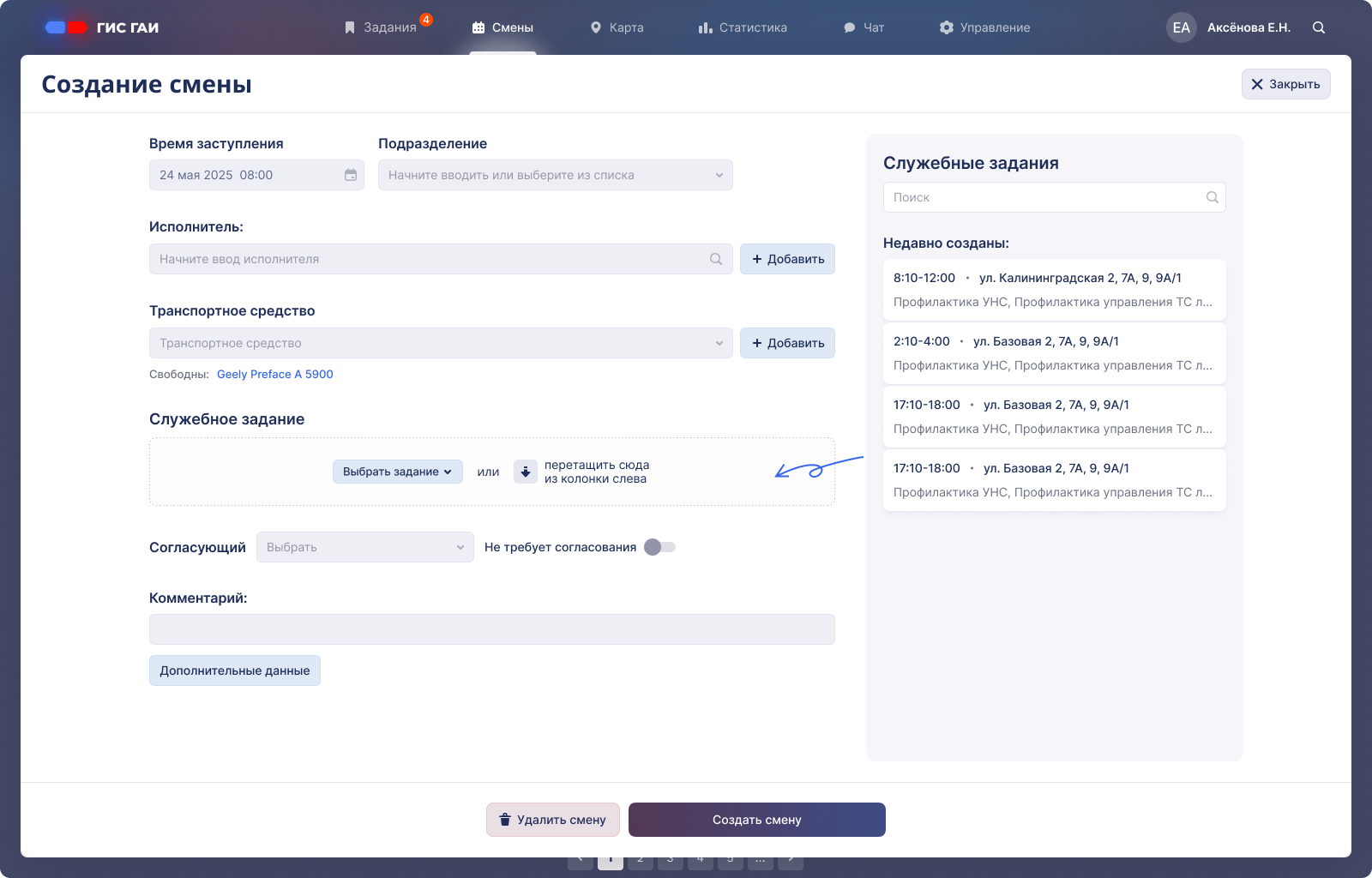Screen dimensions: 1372x878
Task: Open the Управление gear menu item
Action: point(984,27)
